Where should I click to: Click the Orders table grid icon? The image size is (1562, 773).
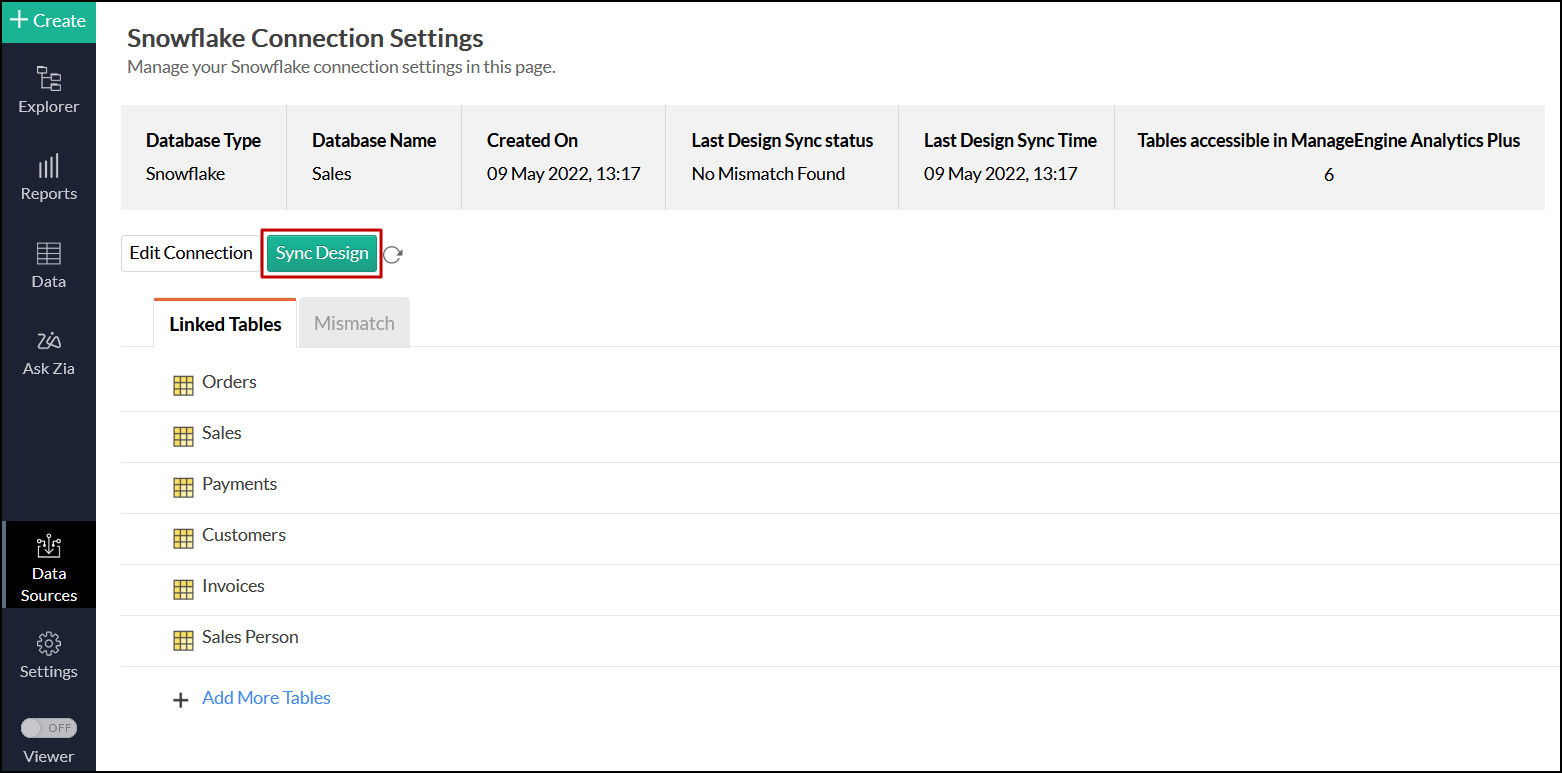pos(183,385)
